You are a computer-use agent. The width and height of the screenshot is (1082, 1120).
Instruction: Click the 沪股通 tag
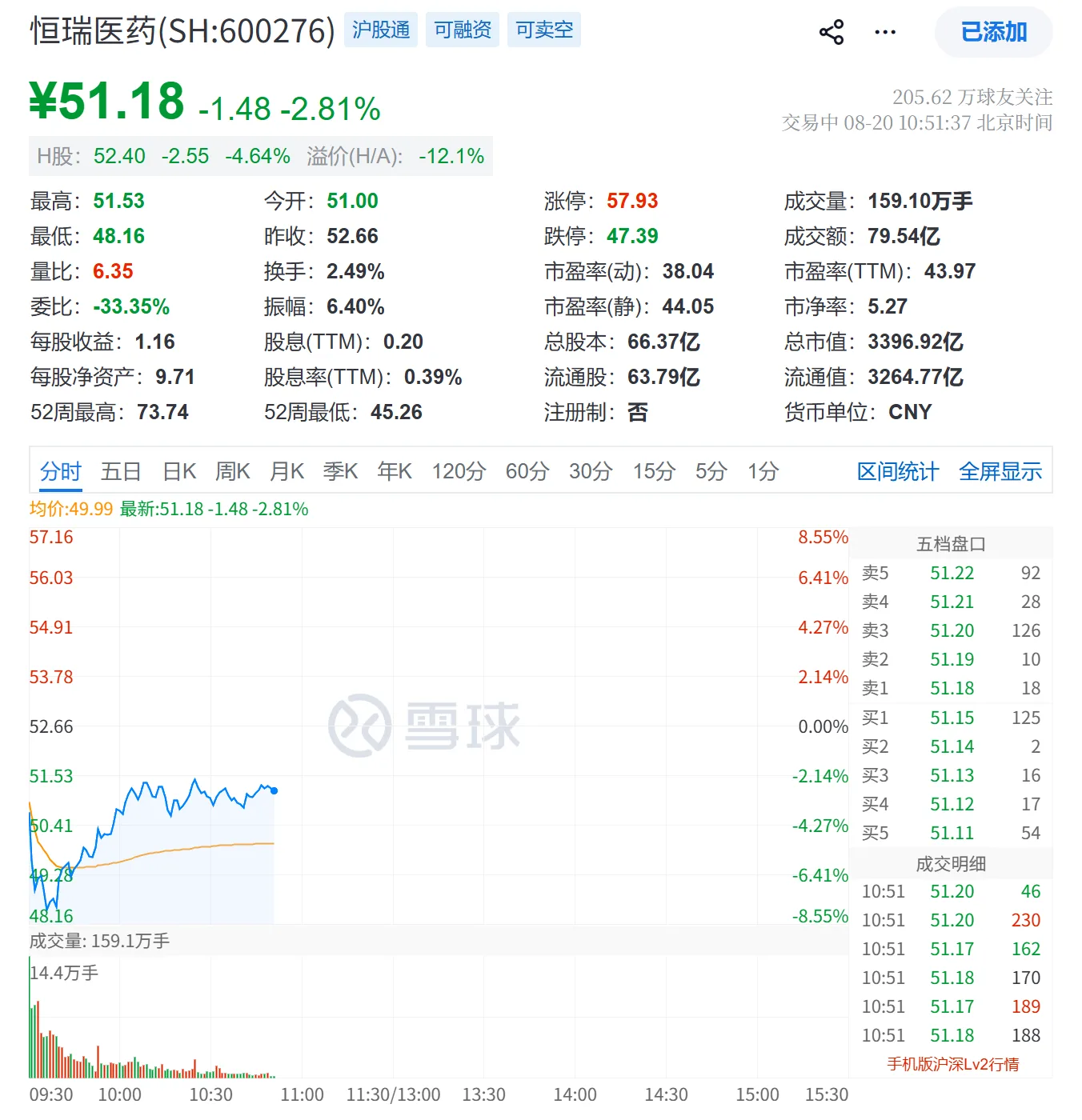click(381, 30)
